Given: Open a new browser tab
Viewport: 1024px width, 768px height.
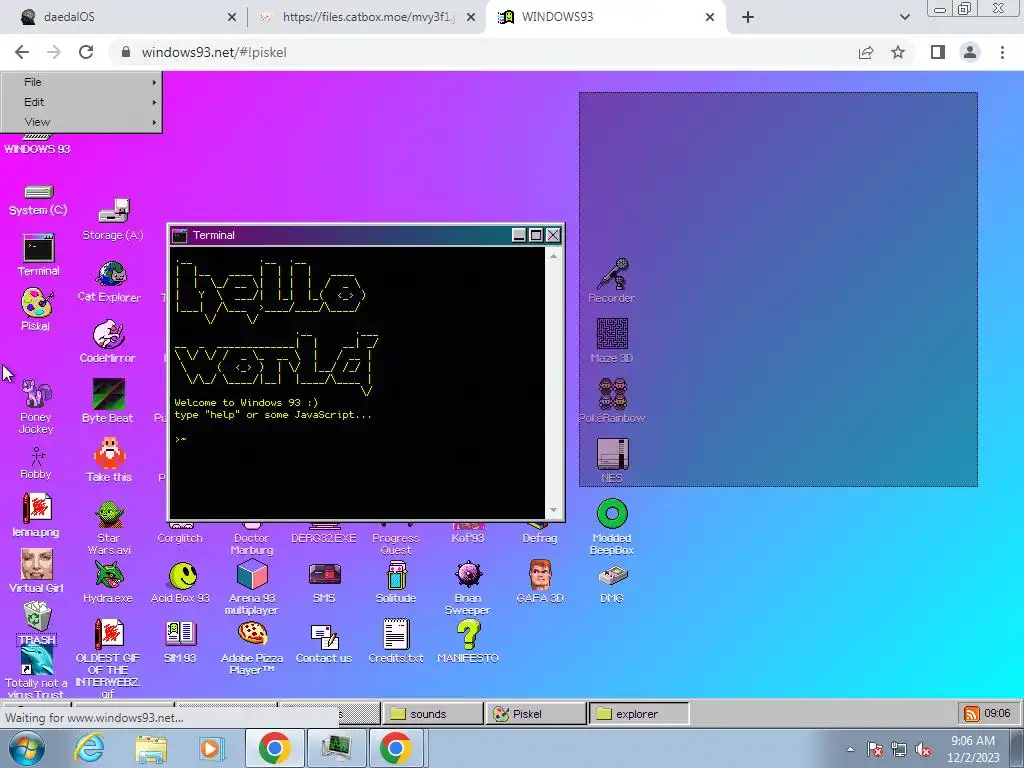Looking at the screenshot, I should pos(748,17).
